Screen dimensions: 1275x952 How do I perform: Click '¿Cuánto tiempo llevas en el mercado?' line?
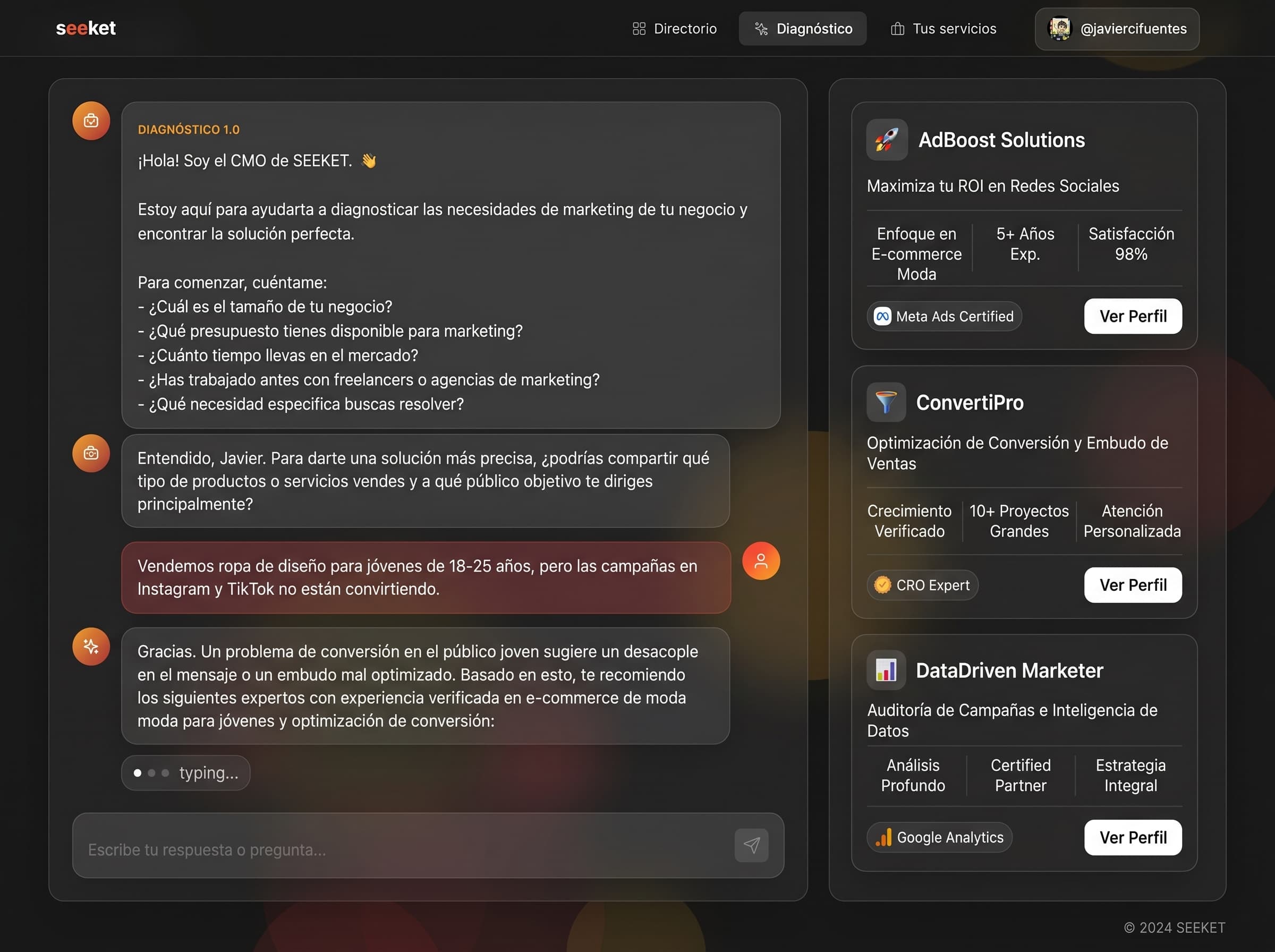pyautogui.click(x=278, y=355)
